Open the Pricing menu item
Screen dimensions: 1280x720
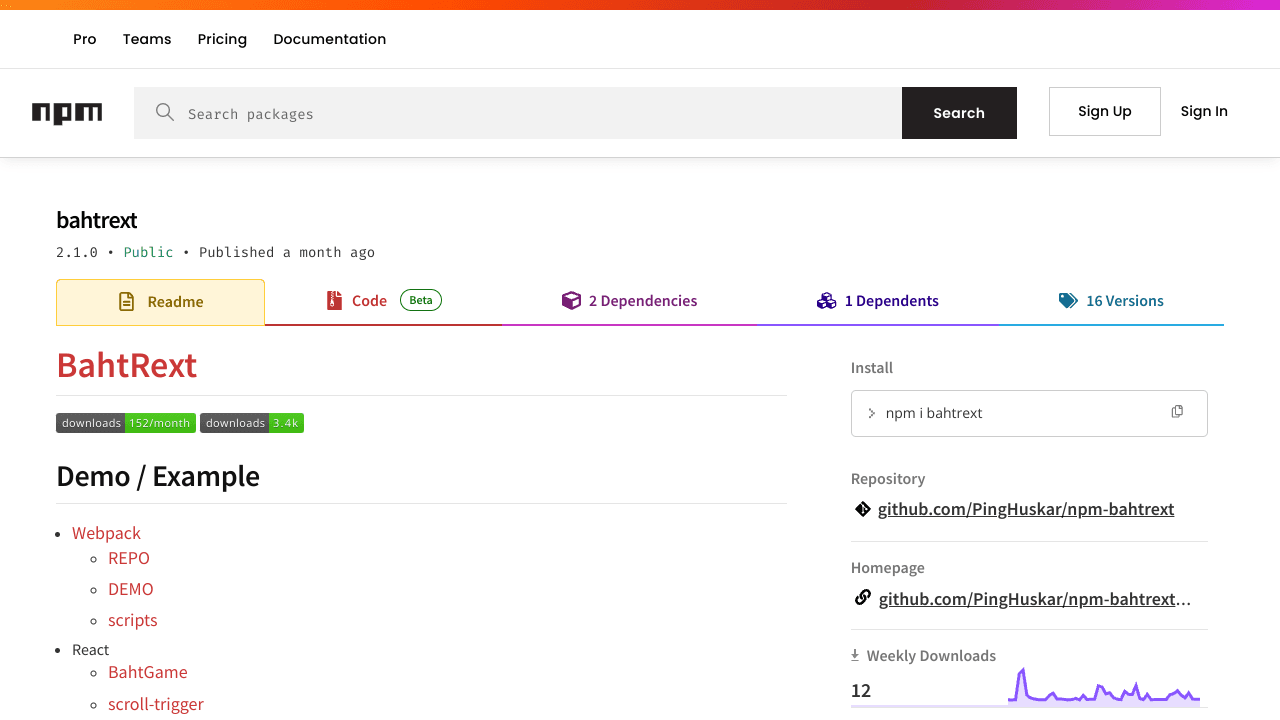[222, 39]
